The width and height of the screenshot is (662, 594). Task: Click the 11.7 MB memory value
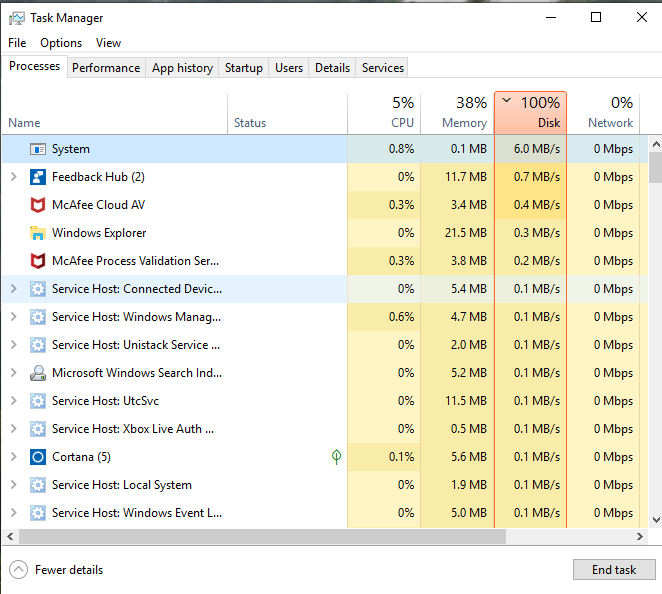(466, 177)
